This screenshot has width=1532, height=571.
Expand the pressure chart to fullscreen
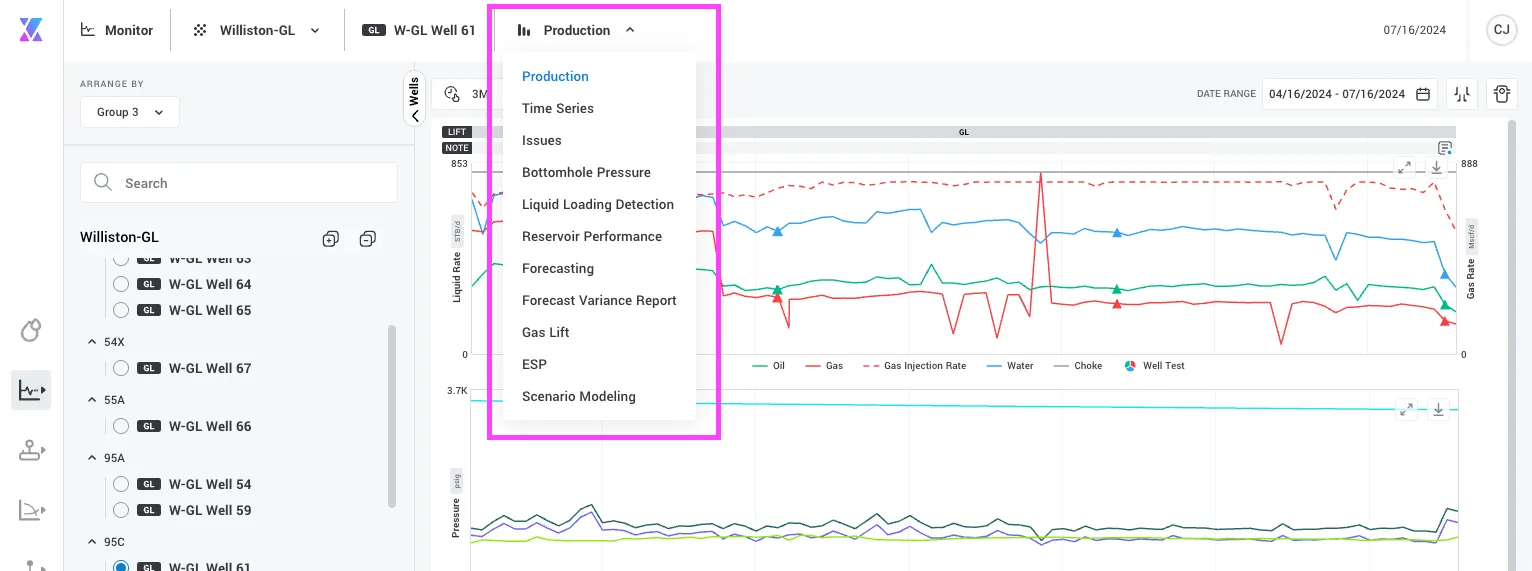point(1406,409)
